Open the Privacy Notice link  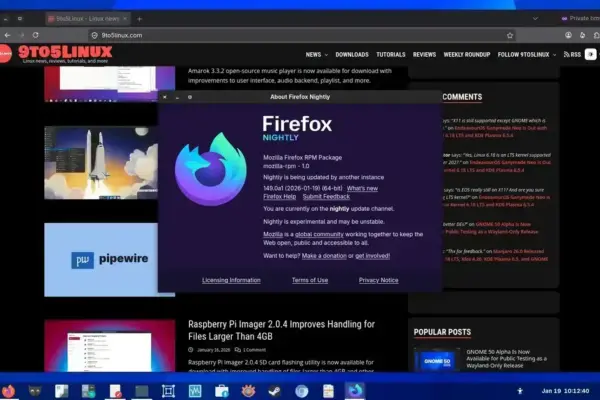tap(378, 280)
